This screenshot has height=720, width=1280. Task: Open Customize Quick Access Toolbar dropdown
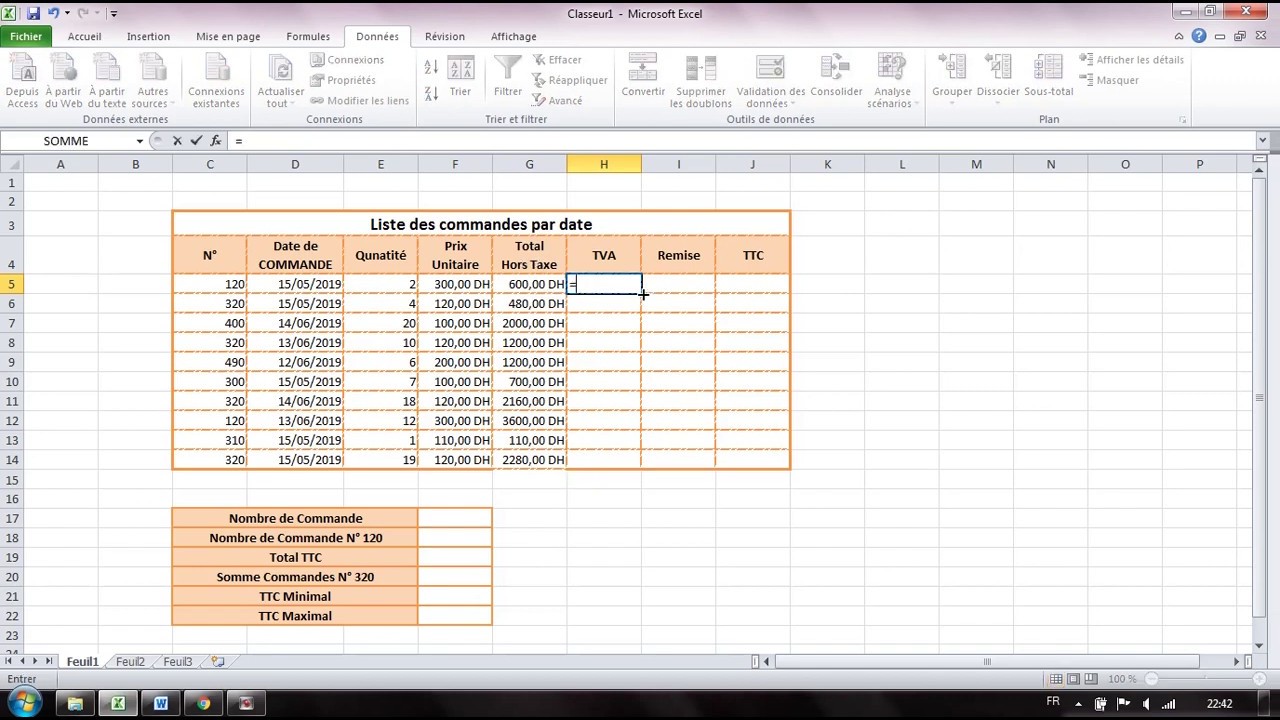pos(113,14)
